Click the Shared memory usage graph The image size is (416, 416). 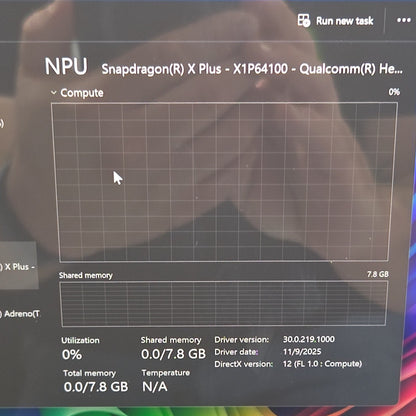pos(223,303)
